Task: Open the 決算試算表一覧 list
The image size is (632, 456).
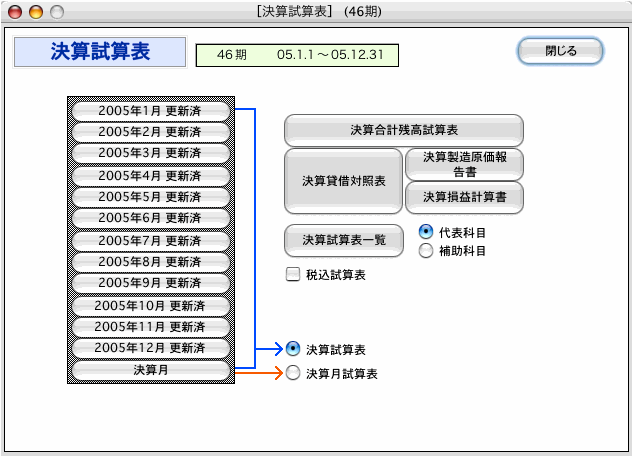Action: click(x=343, y=240)
